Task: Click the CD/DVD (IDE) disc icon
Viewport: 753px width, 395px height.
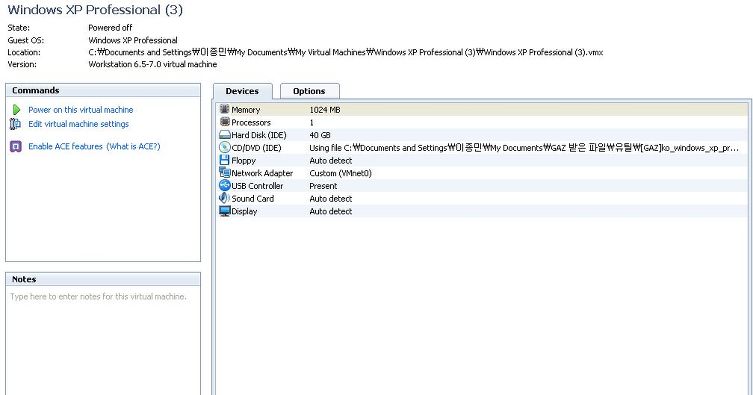Action: click(x=224, y=147)
